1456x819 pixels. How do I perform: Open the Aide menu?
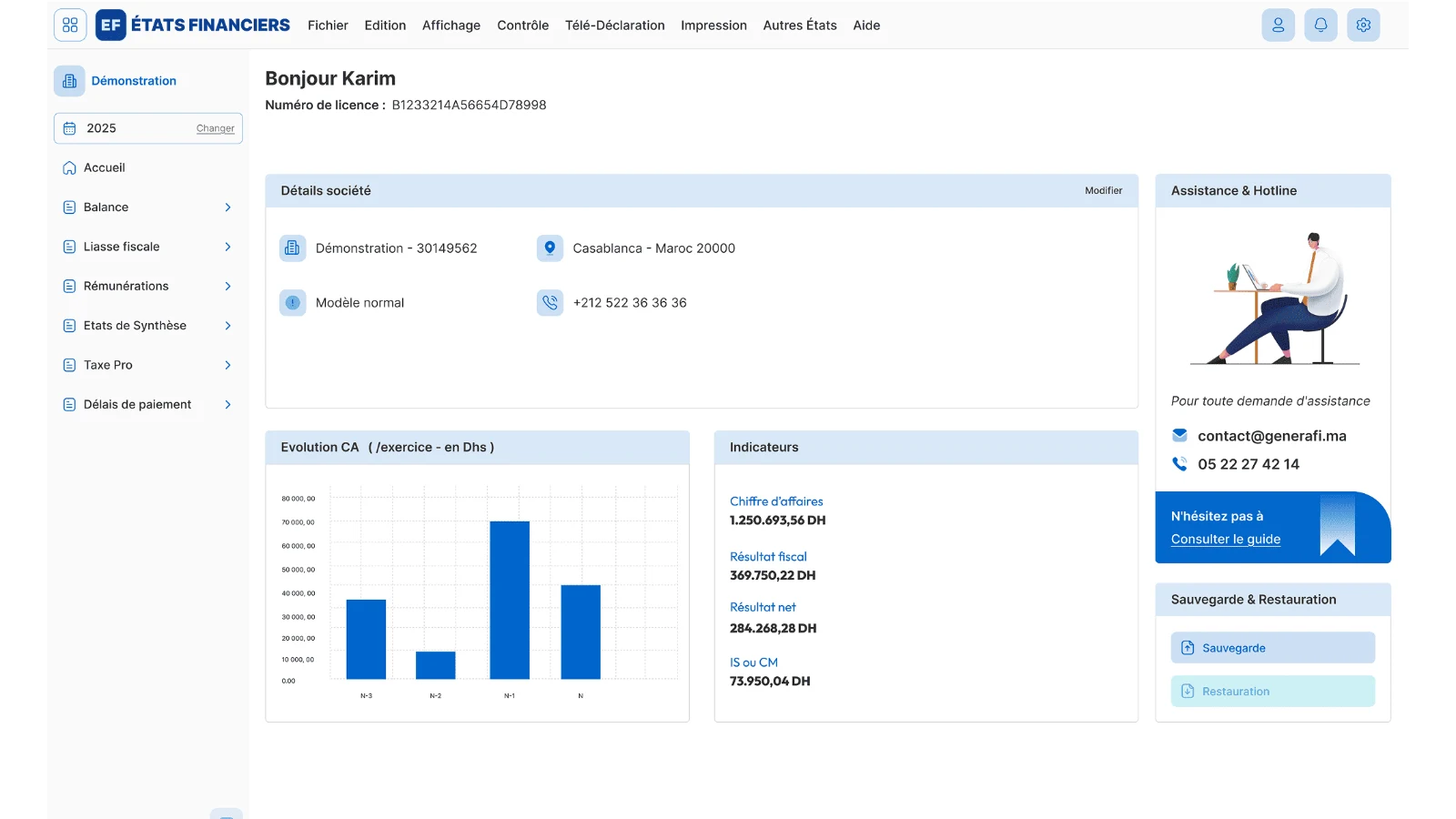click(x=866, y=25)
